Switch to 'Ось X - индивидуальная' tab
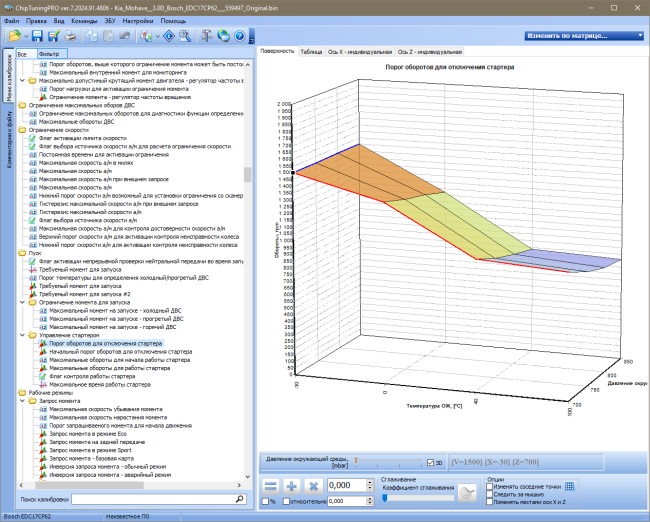650x522 pixels. pos(360,52)
